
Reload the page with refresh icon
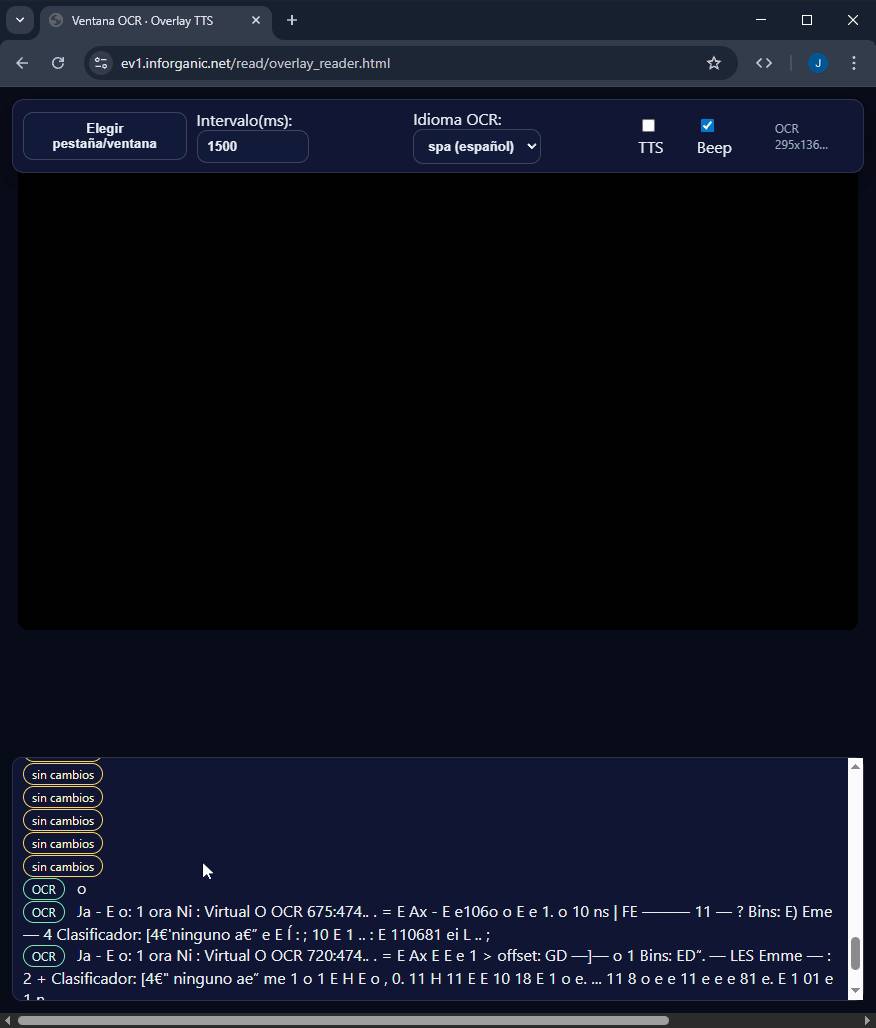click(x=58, y=63)
